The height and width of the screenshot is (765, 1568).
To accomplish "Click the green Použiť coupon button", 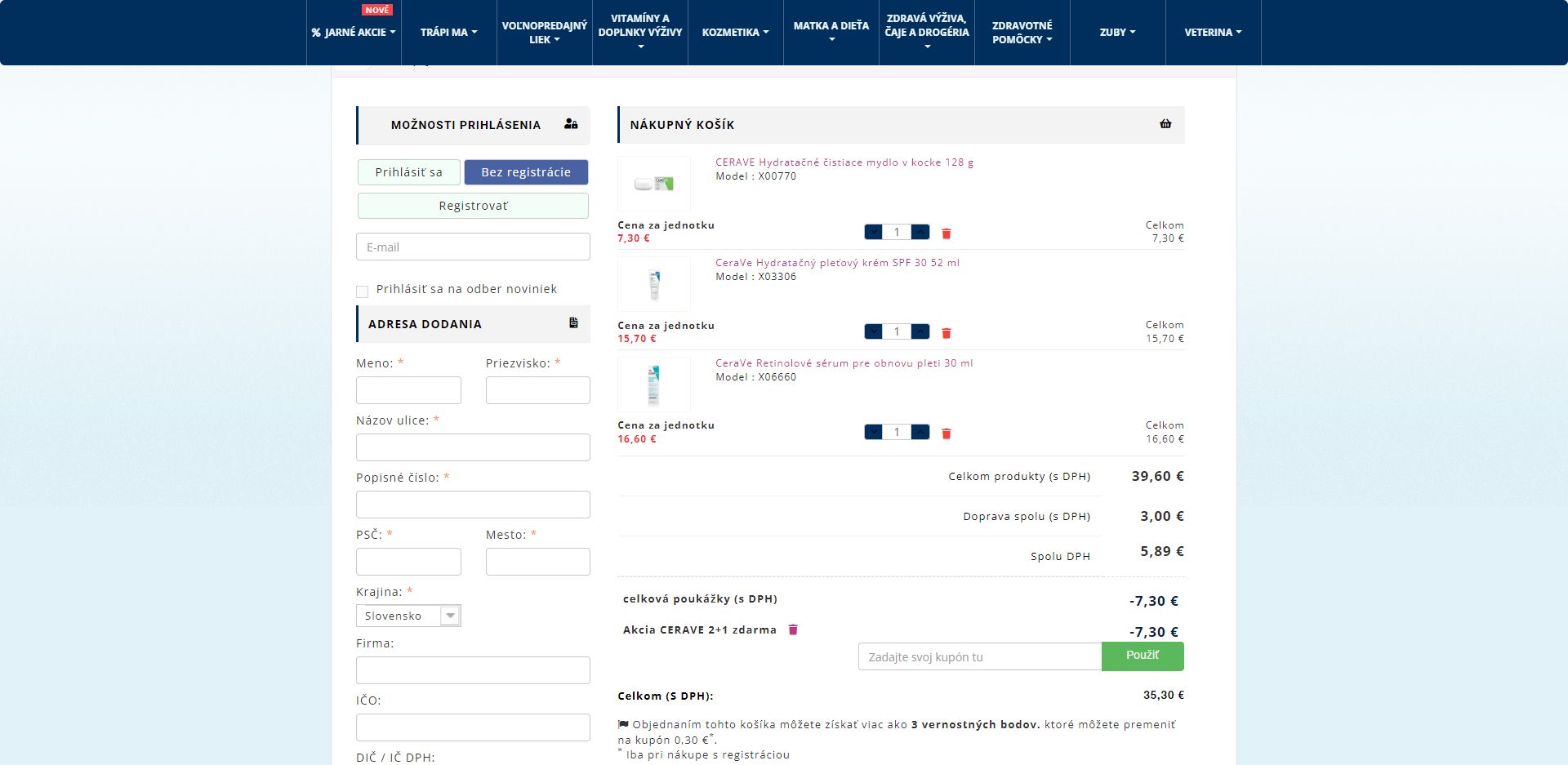I will click(1143, 656).
